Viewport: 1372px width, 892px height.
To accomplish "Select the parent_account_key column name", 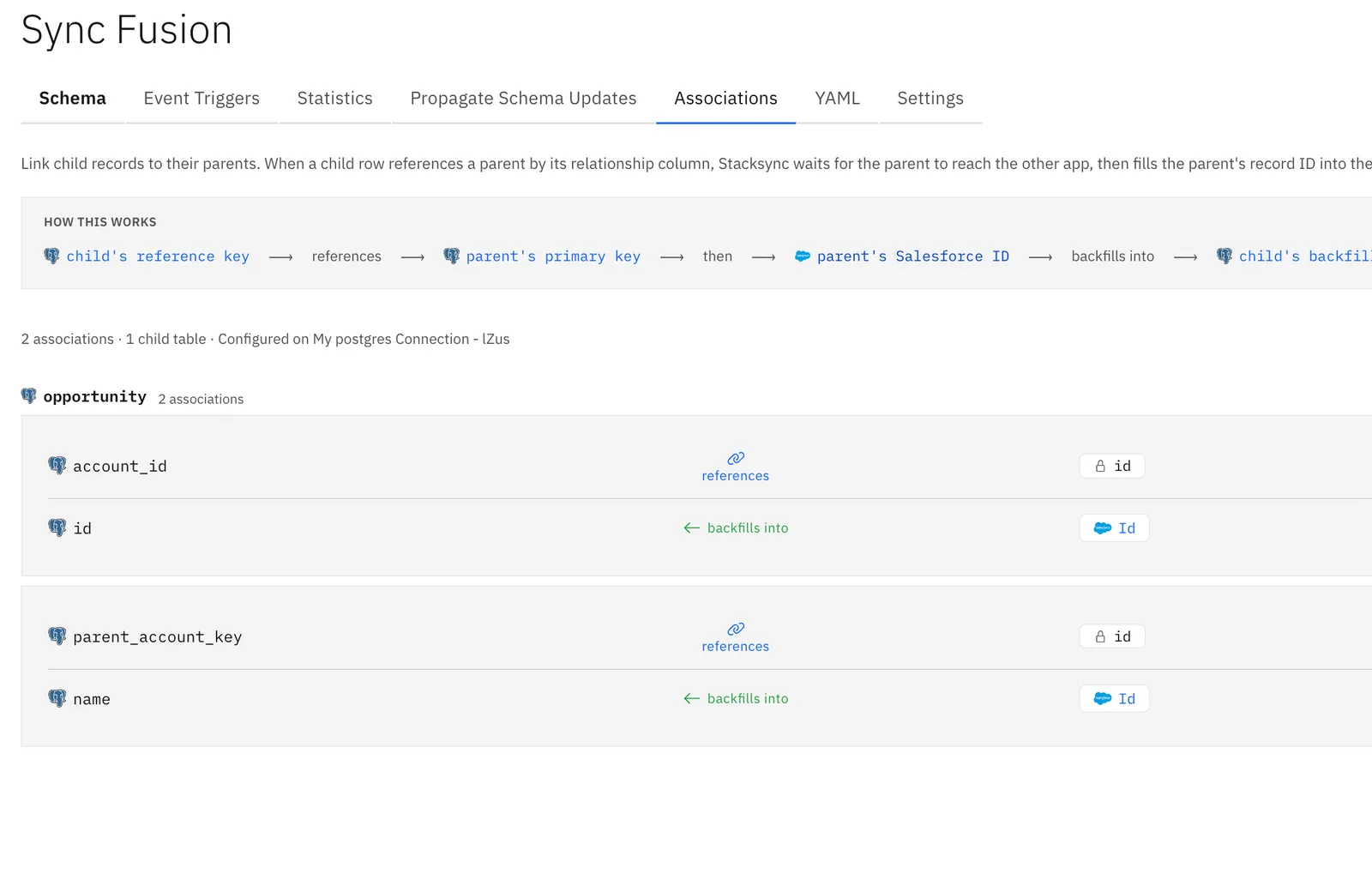I will pyautogui.click(x=158, y=636).
